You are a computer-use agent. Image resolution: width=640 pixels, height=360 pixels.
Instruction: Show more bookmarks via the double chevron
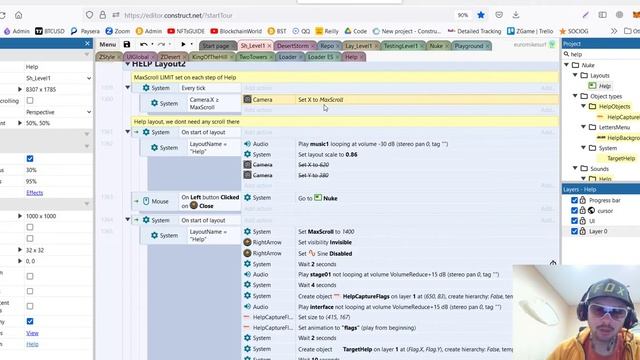pyautogui.click(x=614, y=31)
